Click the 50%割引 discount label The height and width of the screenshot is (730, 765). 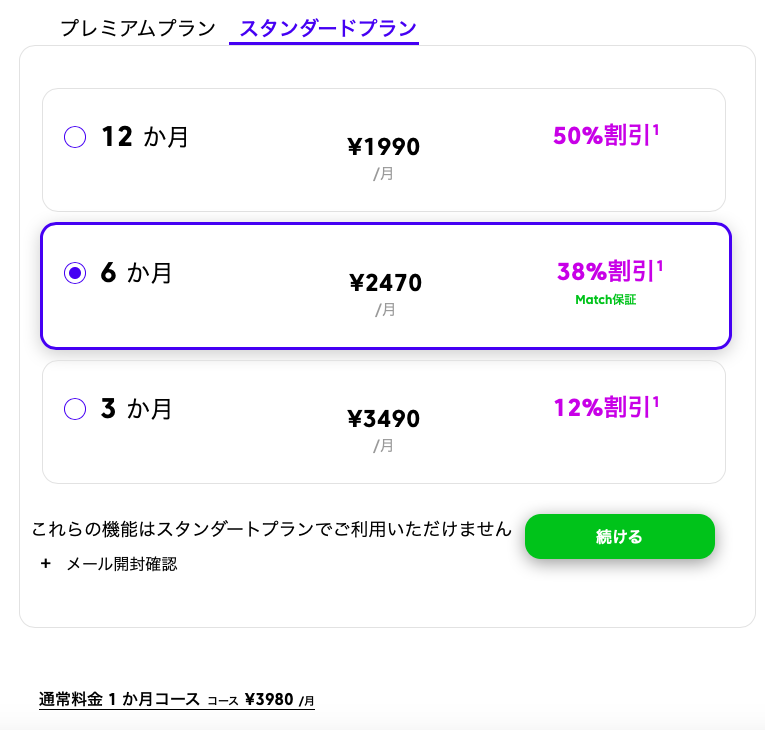(606, 135)
